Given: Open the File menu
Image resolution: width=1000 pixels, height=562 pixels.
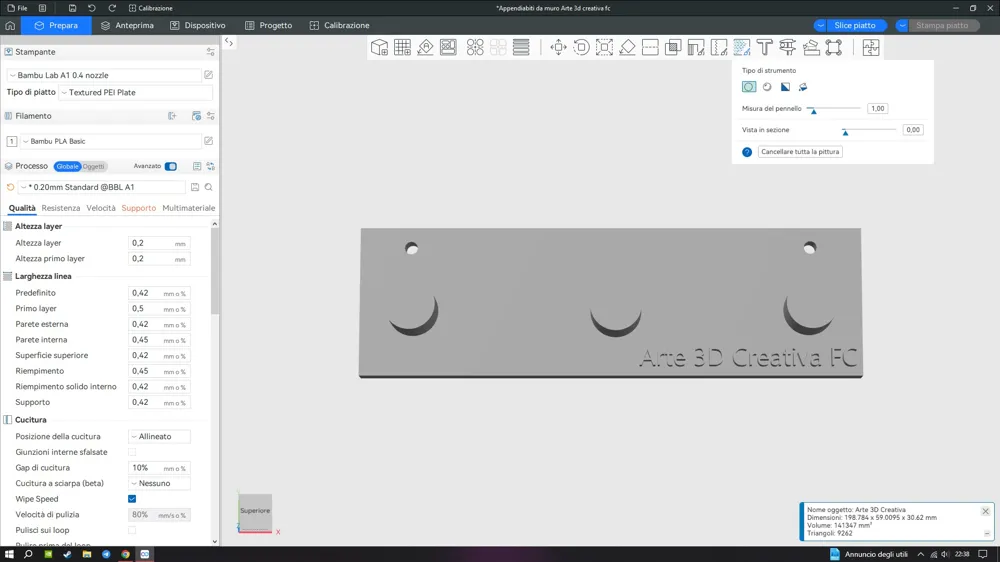Looking at the screenshot, I should tap(17, 8).
